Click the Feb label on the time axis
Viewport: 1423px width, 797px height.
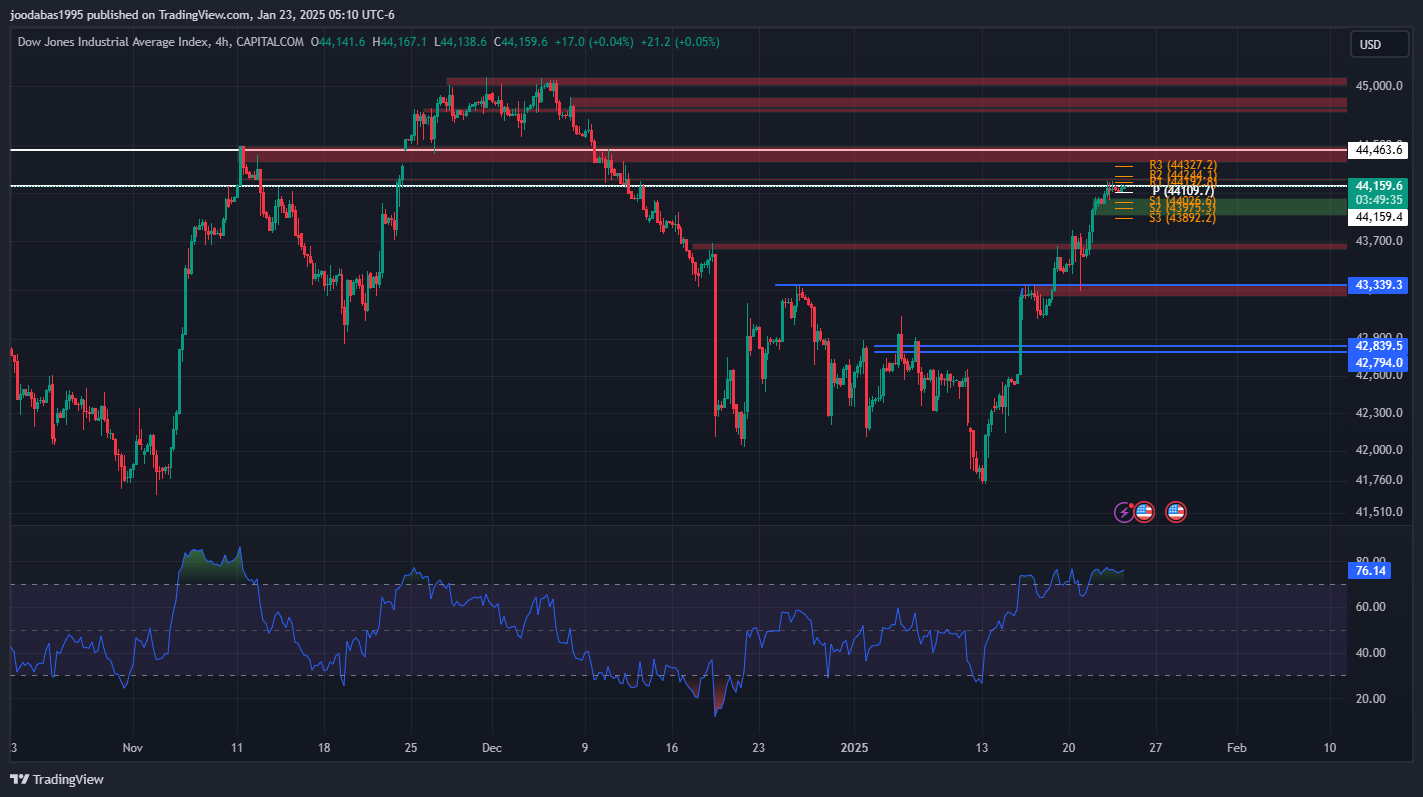pos(1236,747)
